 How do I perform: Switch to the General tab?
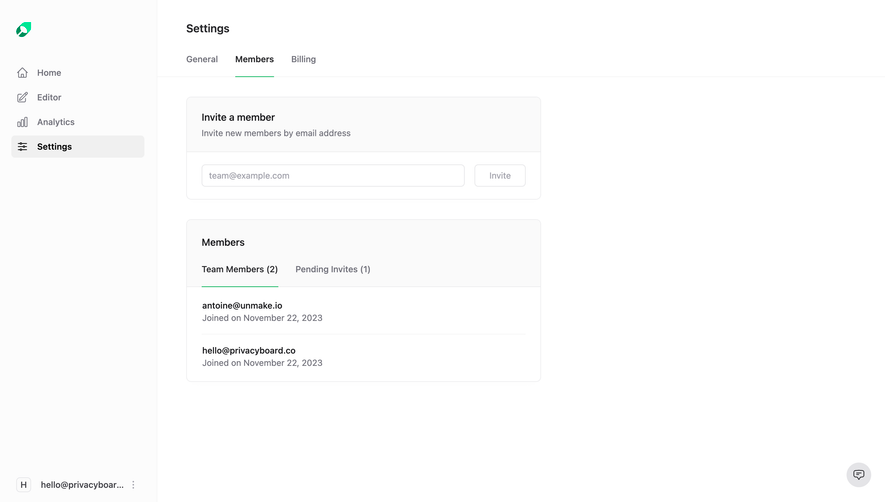[202, 59]
